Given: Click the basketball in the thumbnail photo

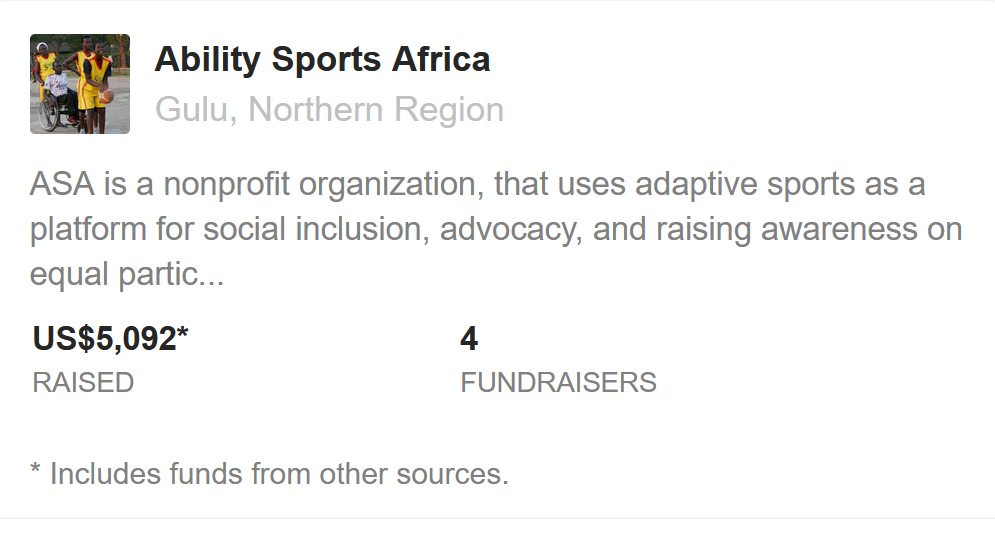Looking at the screenshot, I should coord(106,97).
